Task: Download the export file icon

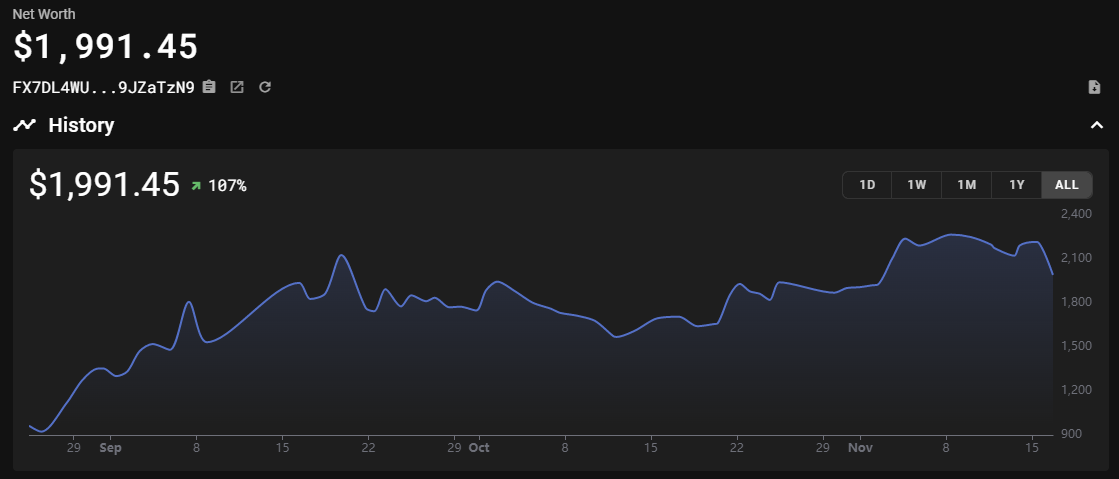Action: (1094, 87)
